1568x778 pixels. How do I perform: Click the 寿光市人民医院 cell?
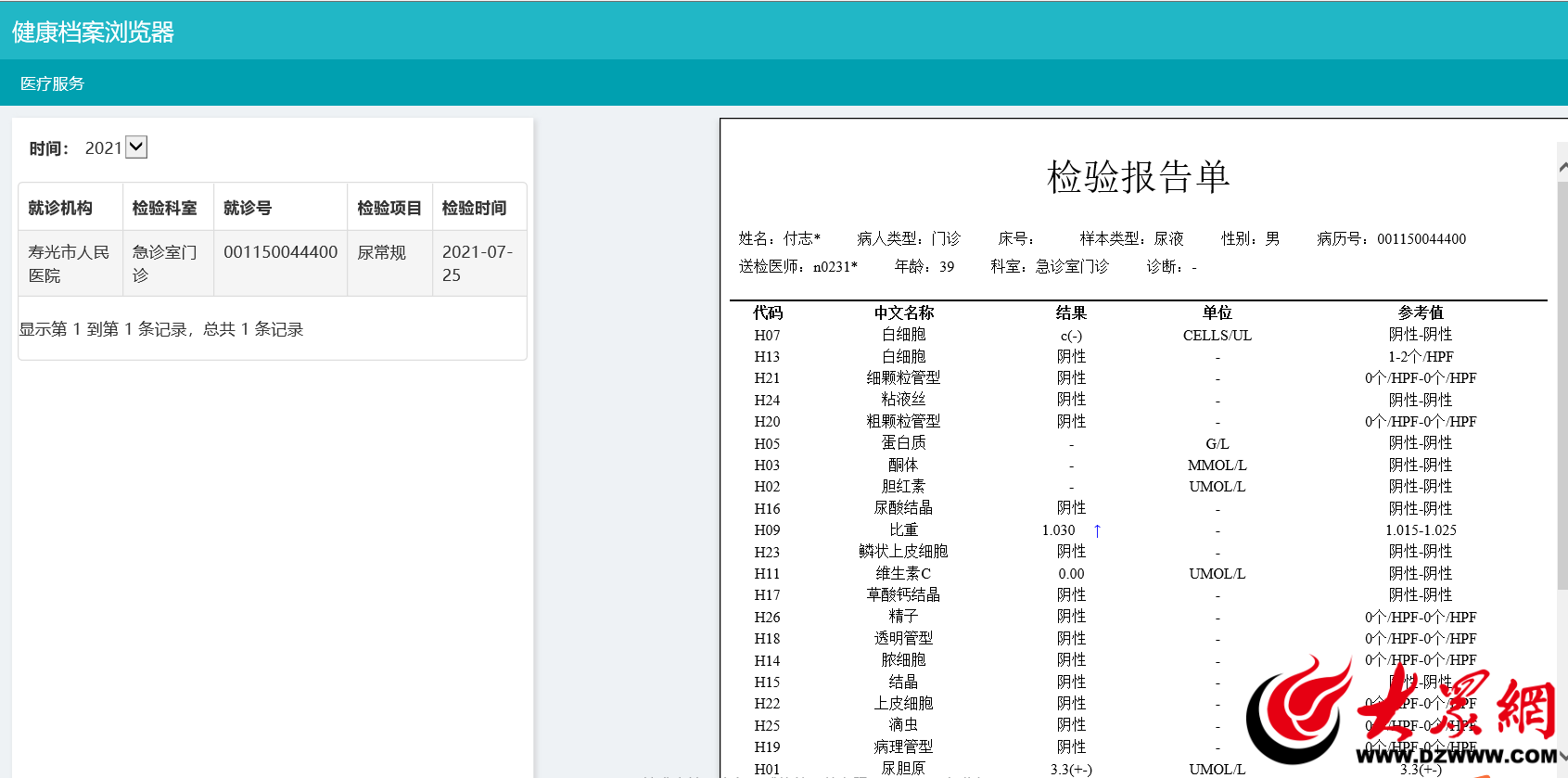70,263
